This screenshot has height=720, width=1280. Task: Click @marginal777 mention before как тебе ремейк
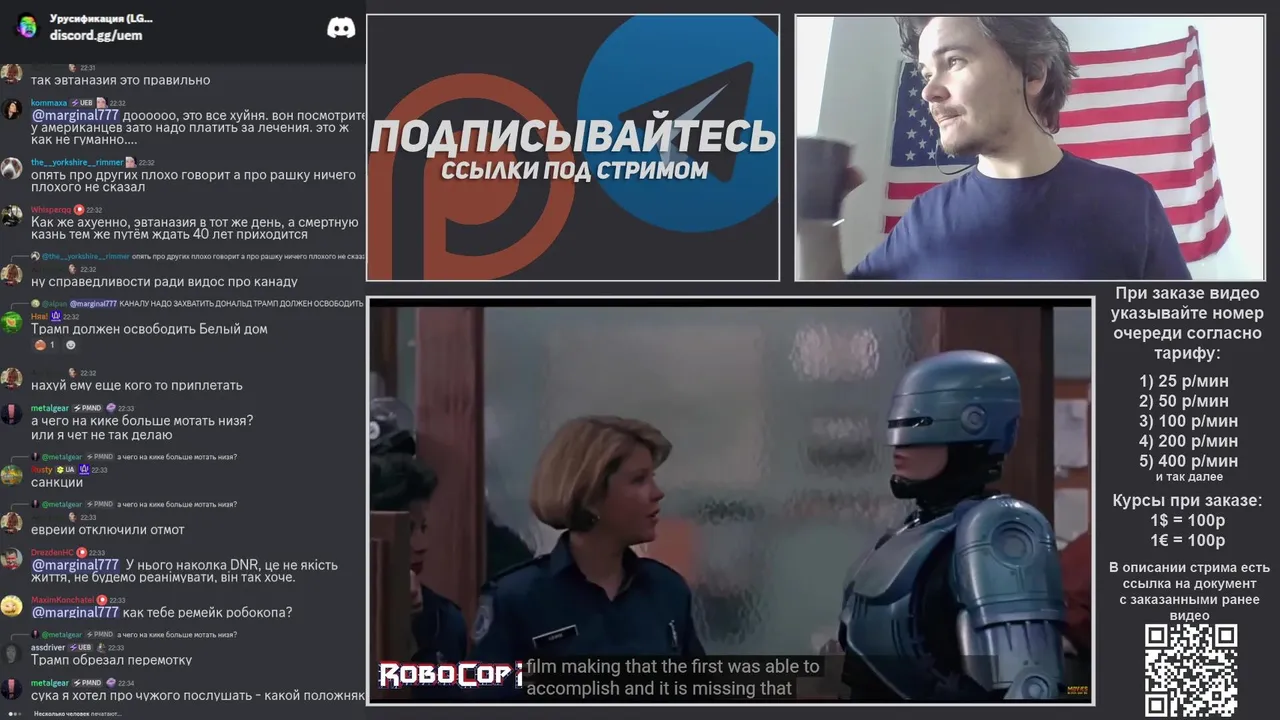click(75, 612)
